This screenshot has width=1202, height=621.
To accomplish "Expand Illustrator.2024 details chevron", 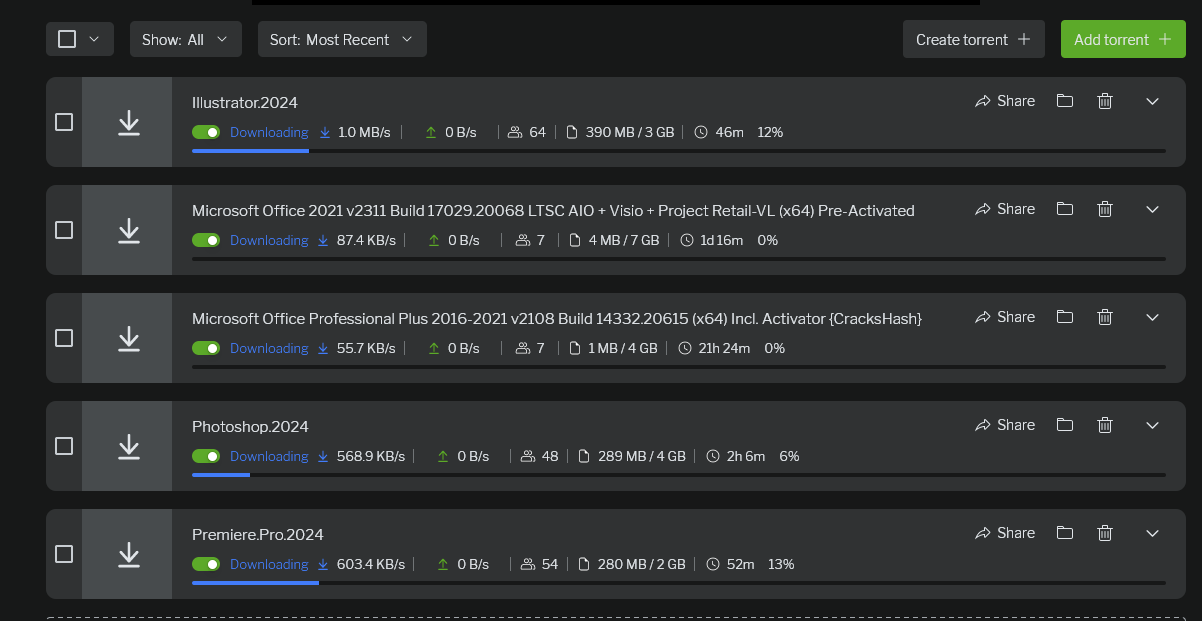I will 1152,101.
